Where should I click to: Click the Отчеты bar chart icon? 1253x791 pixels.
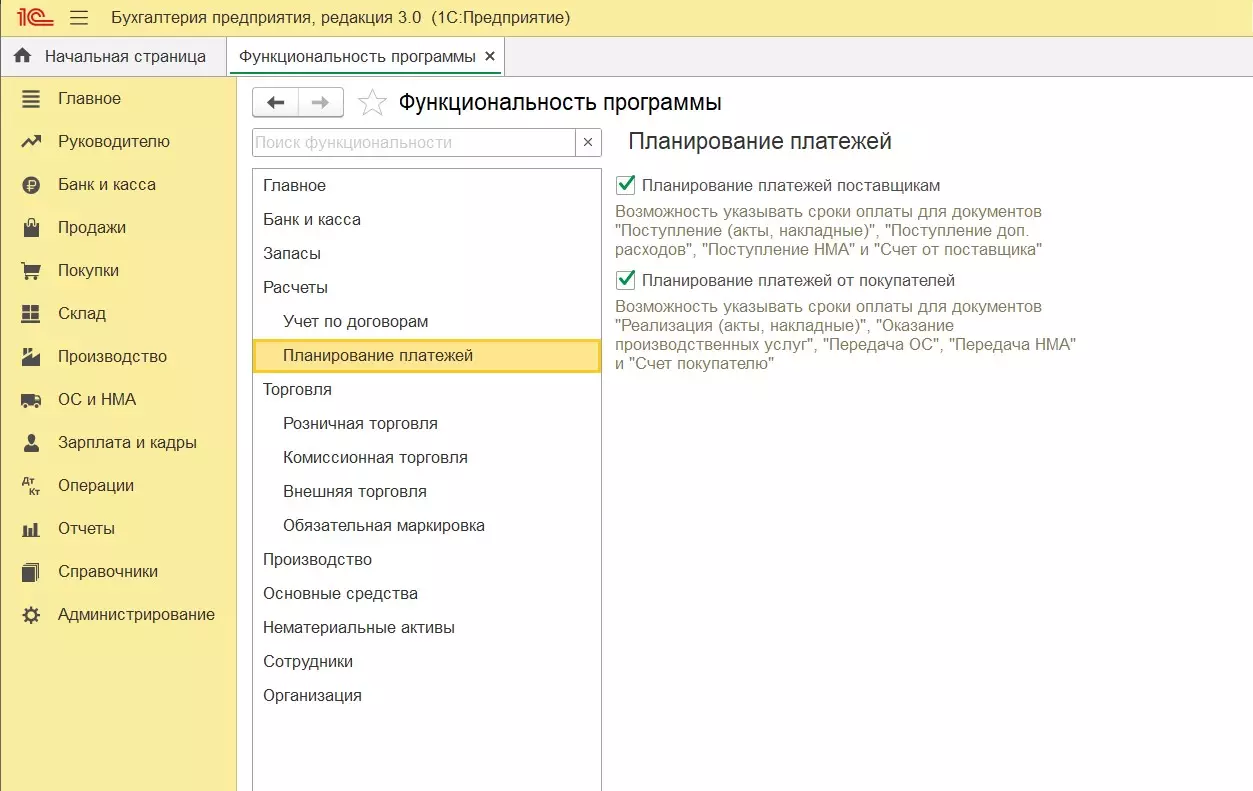31,528
